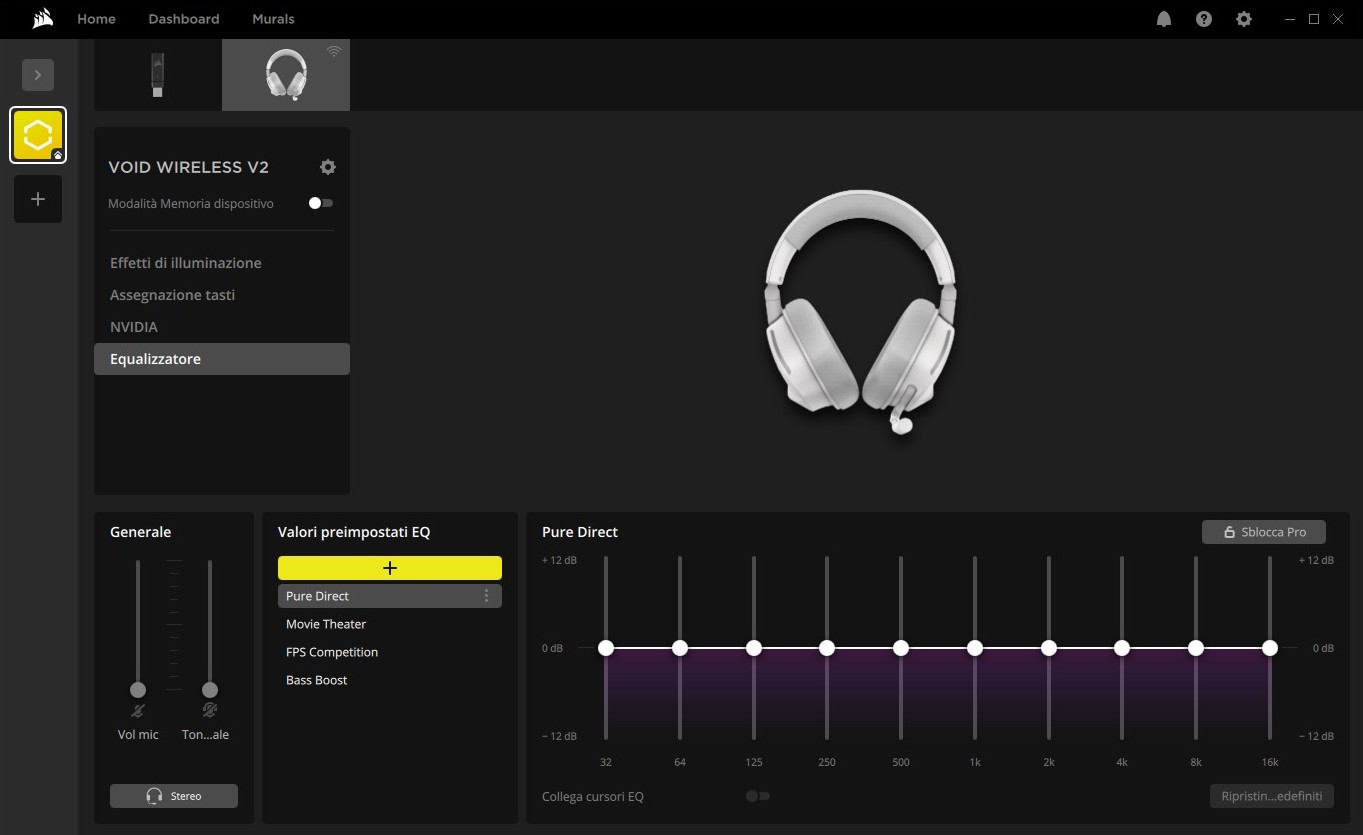Click the 1k EQ slider handle
This screenshot has height=835, width=1363.
pos(975,648)
